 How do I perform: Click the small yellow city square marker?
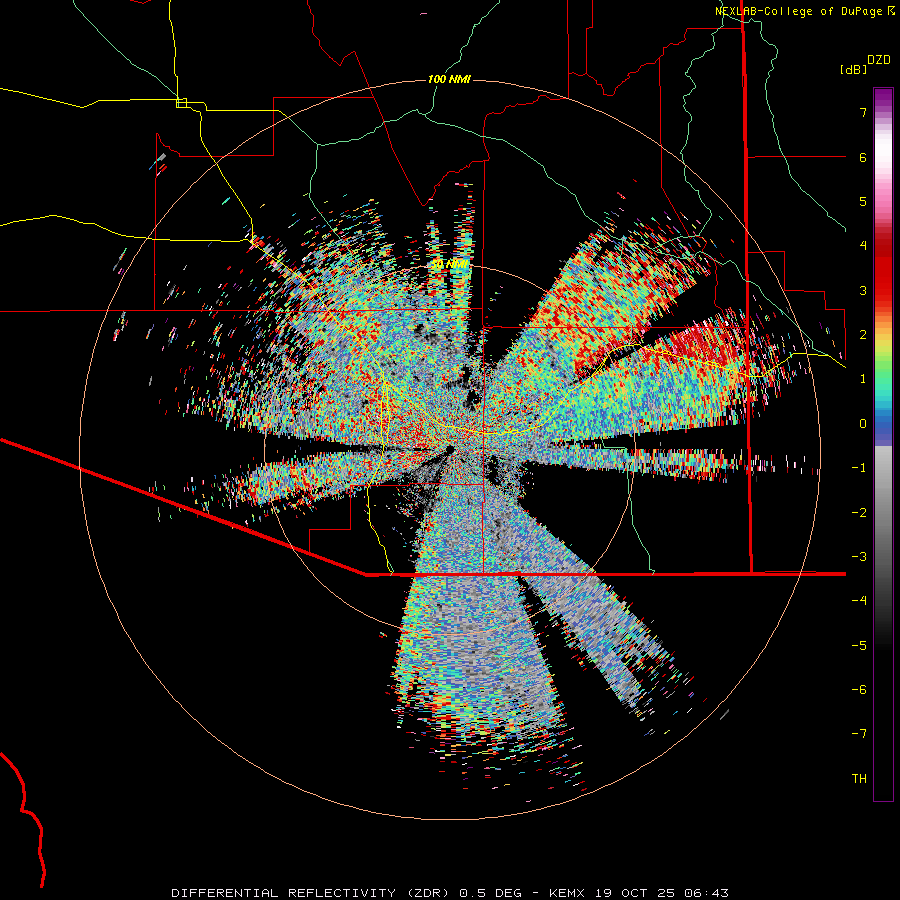click(x=181, y=103)
